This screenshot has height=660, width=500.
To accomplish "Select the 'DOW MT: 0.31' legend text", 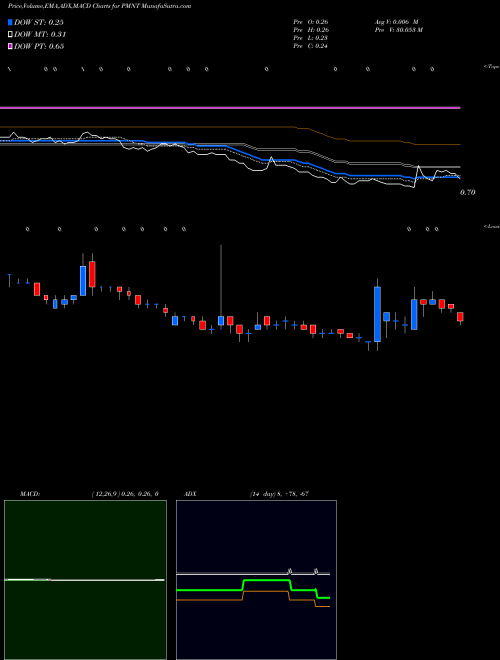I will pos(40,35).
